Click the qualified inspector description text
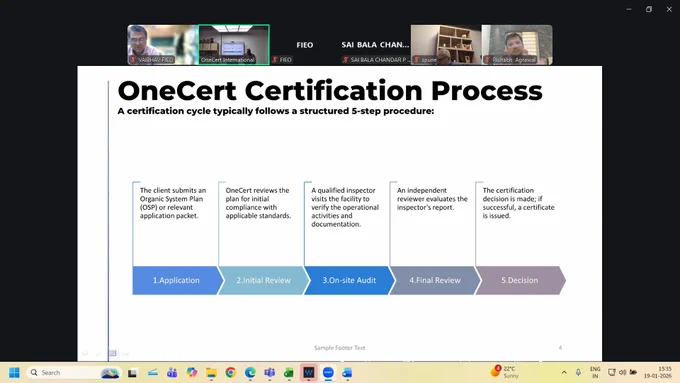Image resolution: width=680 pixels, height=383 pixels. [345, 207]
